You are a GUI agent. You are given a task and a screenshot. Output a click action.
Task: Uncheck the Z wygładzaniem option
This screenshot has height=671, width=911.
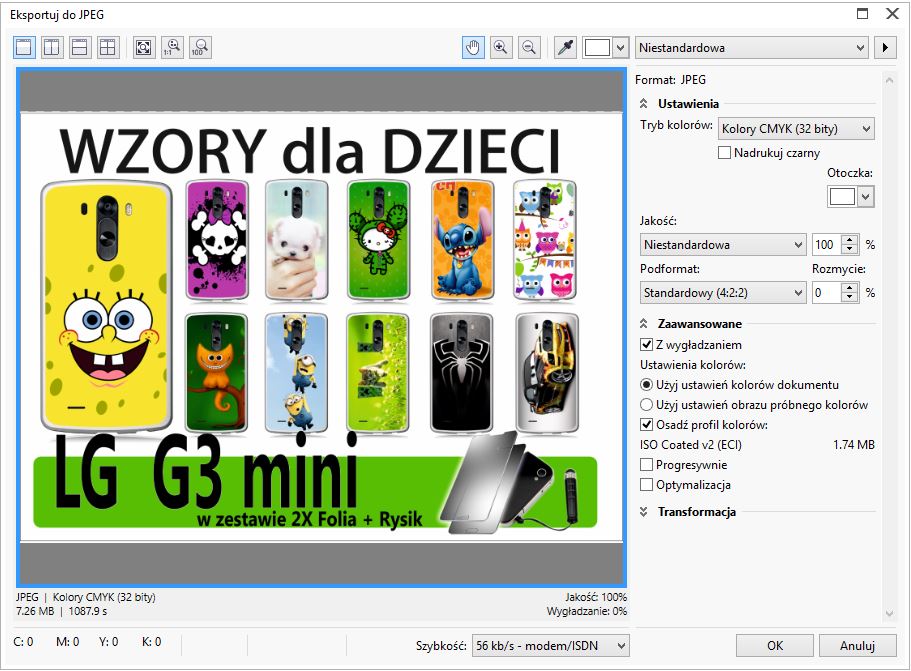[647, 345]
